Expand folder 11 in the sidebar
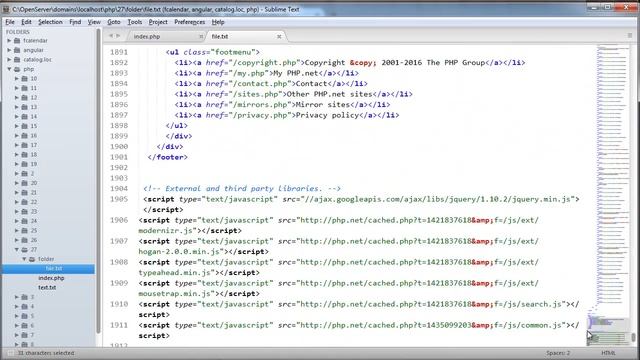This screenshot has height=360, width=640. pos(17,88)
